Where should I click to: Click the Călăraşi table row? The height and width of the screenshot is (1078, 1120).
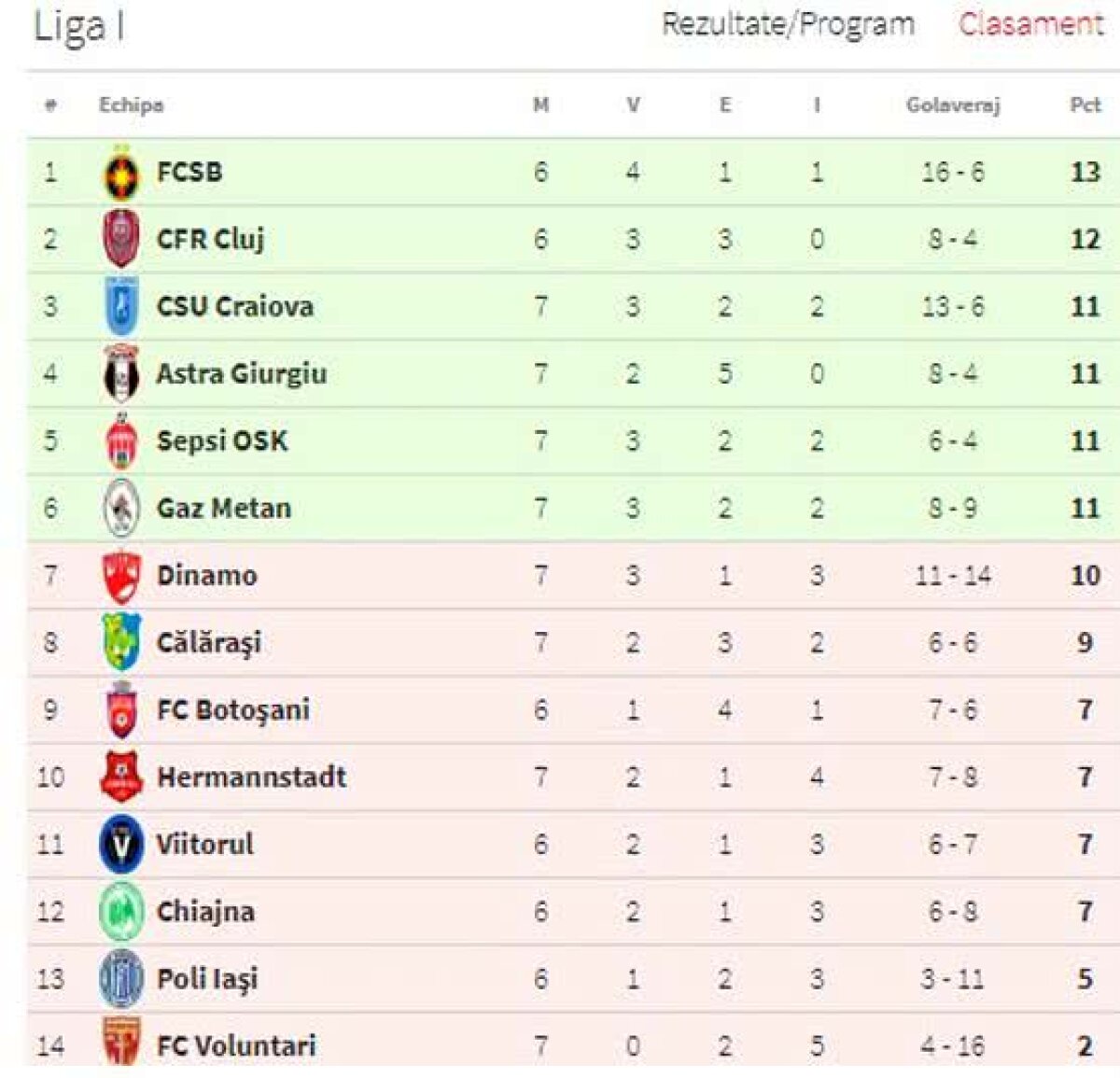(560, 642)
